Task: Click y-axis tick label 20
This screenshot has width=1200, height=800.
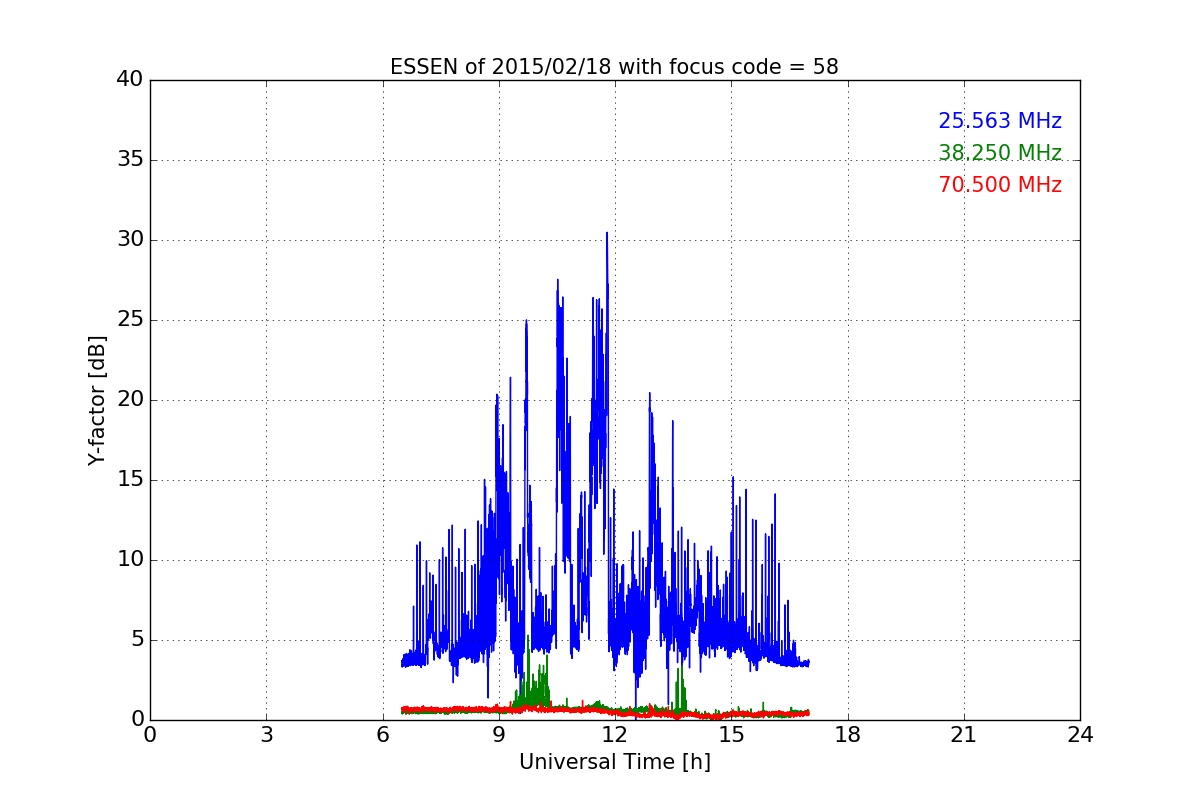Action: point(130,399)
